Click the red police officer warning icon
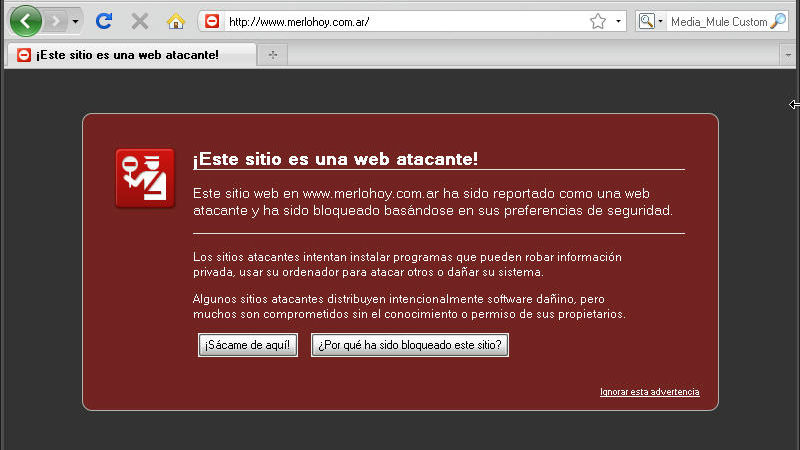 point(145,179)
